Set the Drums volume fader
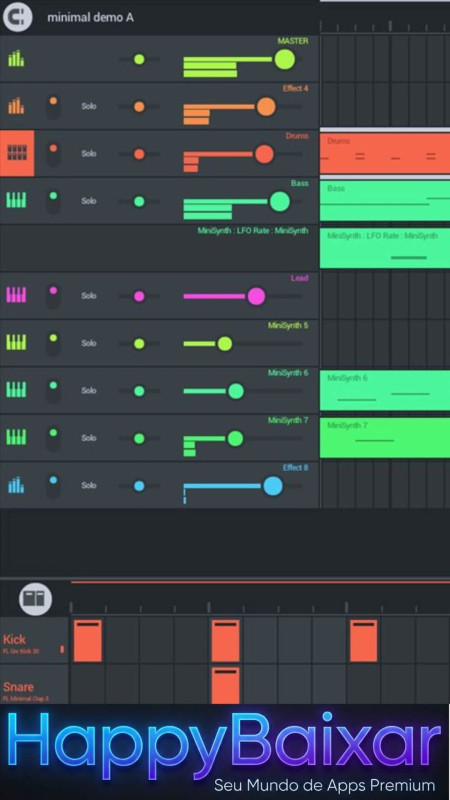This screenshot has width=450, height=800. pyautogui.click(x=264, y=154)
